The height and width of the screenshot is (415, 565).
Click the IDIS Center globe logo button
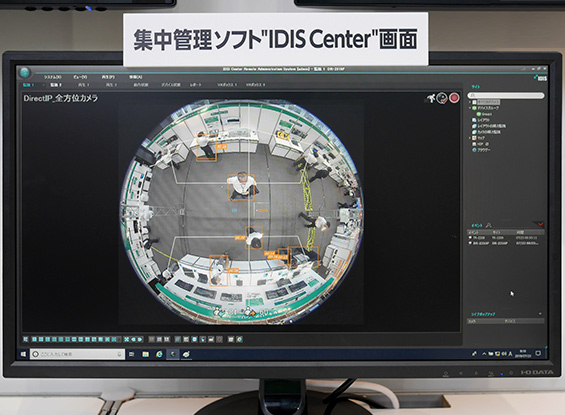(x=25, y=72)
